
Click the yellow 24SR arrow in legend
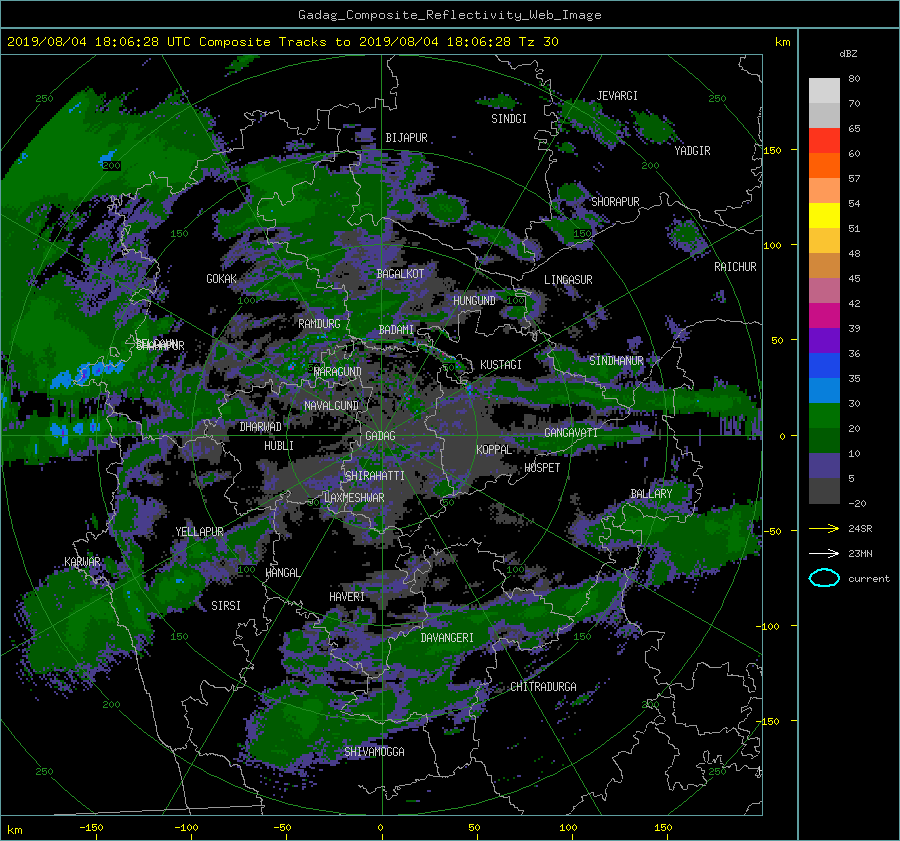[824, 528]
